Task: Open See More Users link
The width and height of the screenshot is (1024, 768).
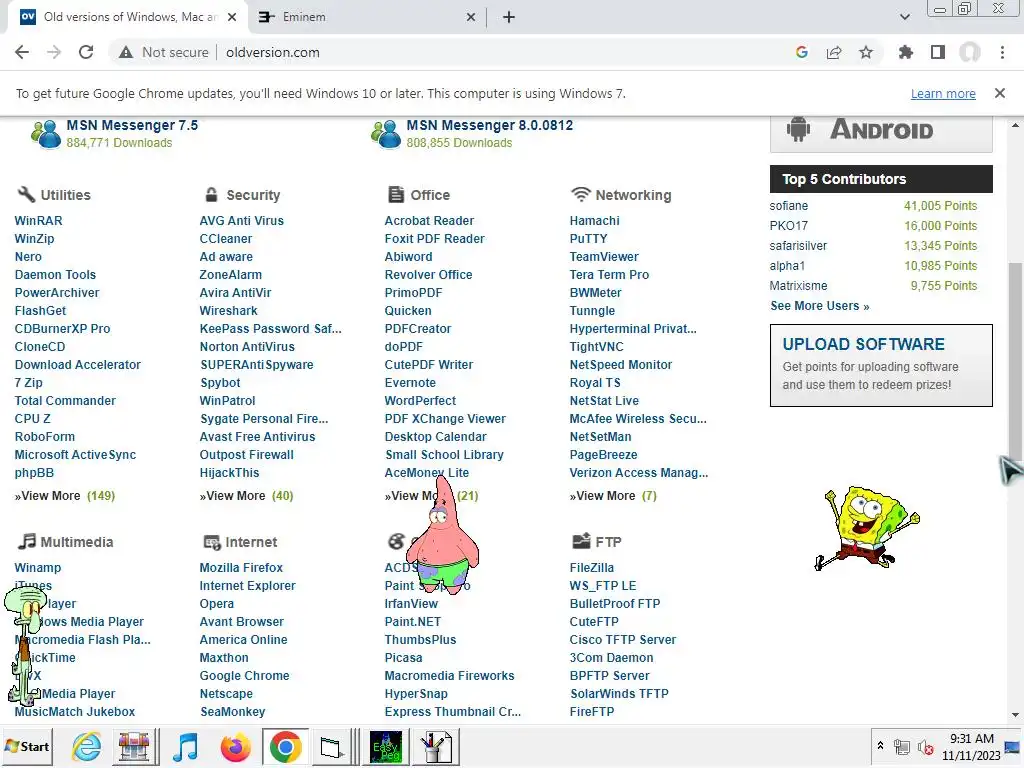Action: 820,306
